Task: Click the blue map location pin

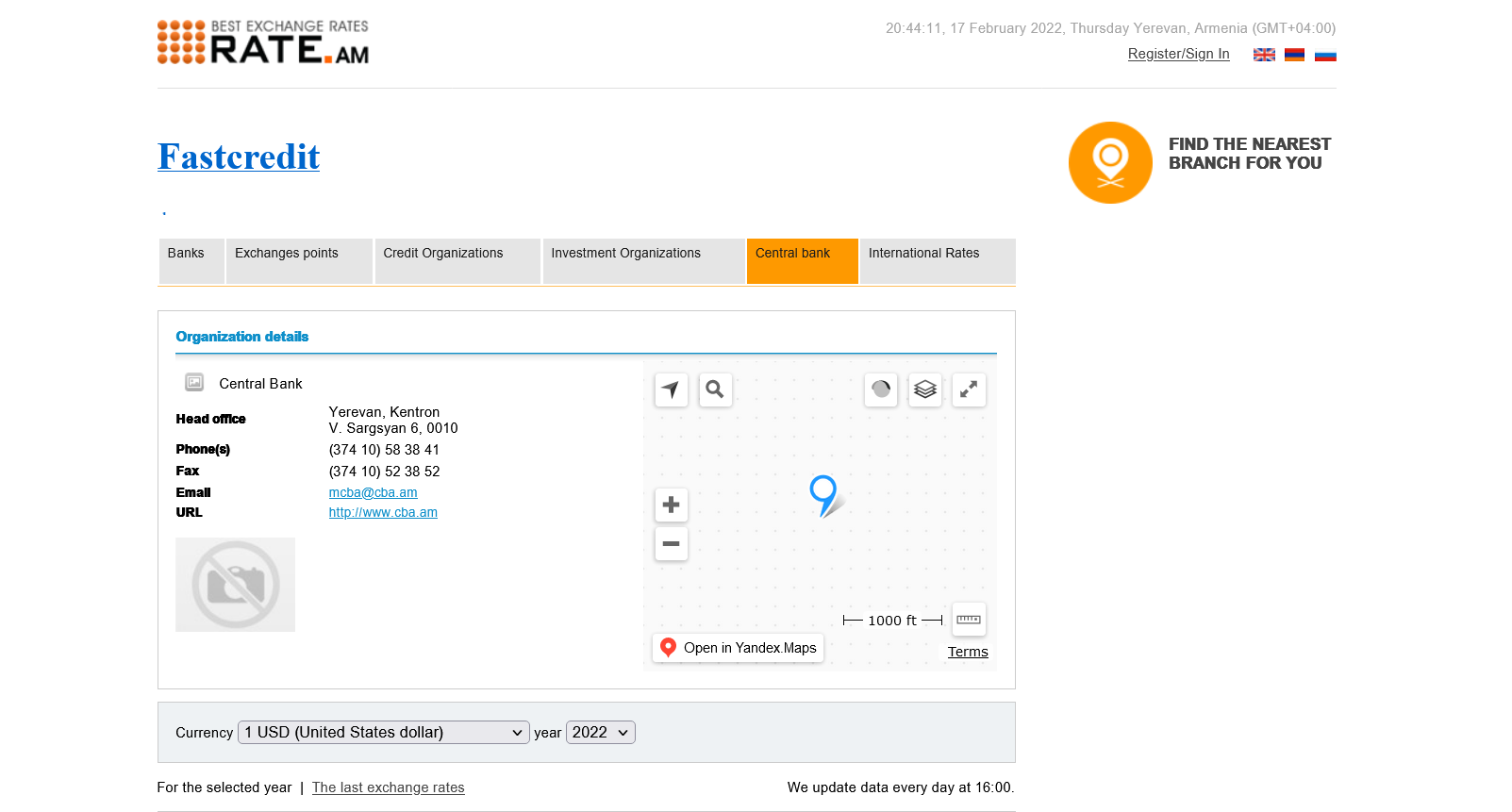Action: 822,492
